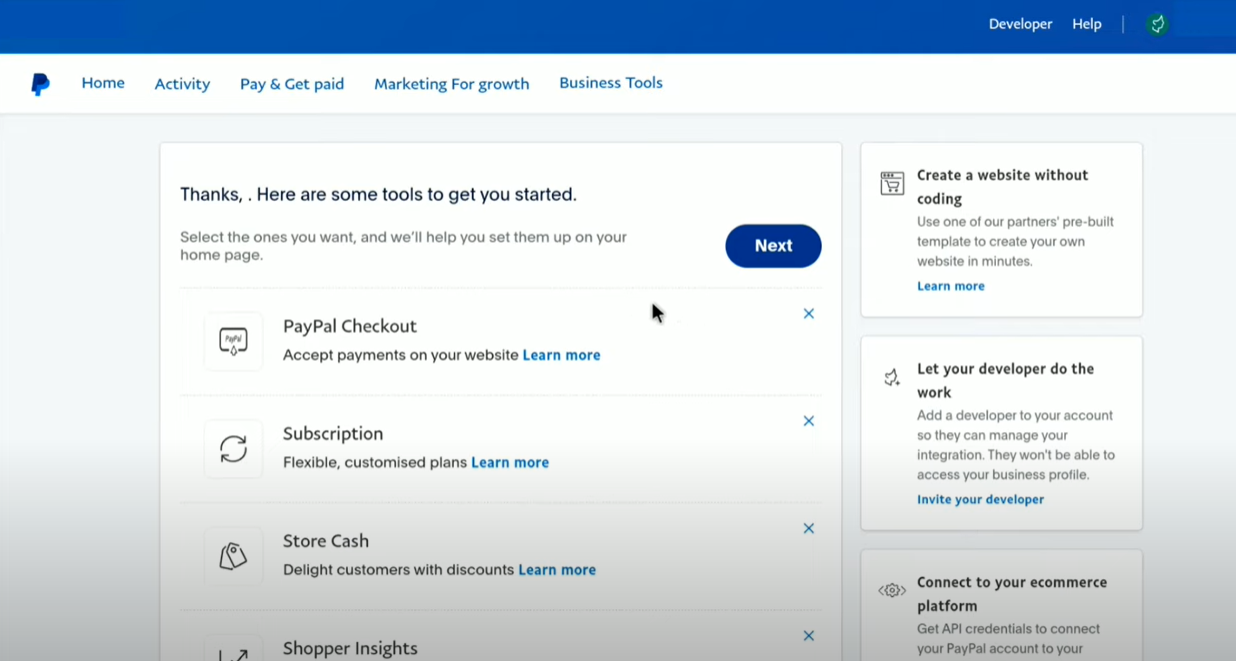Open the Business Tools menu
The height and width of the screenshot is (661, 1236).
611,83
